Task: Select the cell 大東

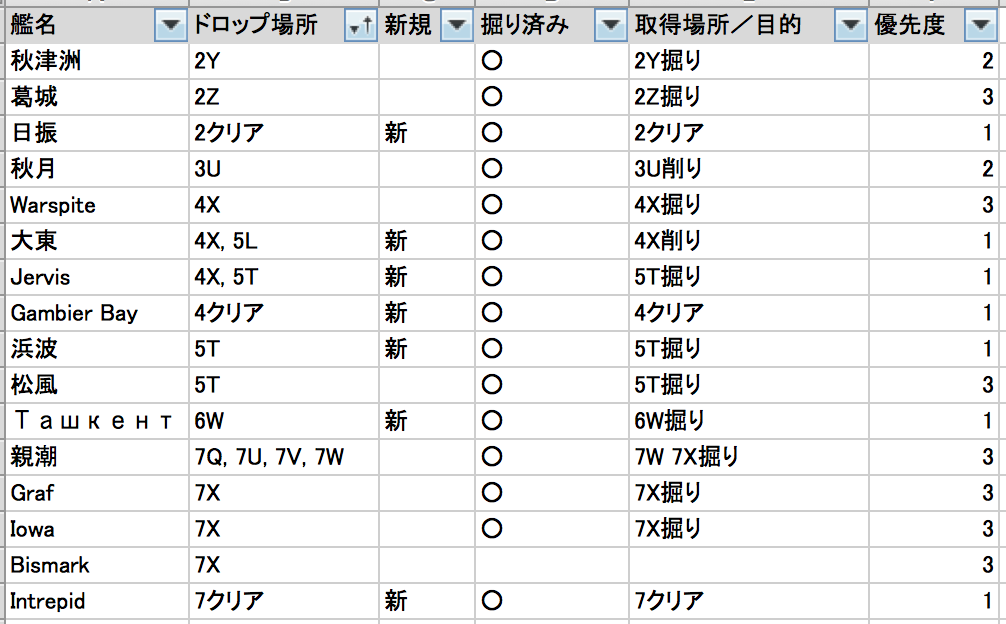Action: [x=97, y=241]
